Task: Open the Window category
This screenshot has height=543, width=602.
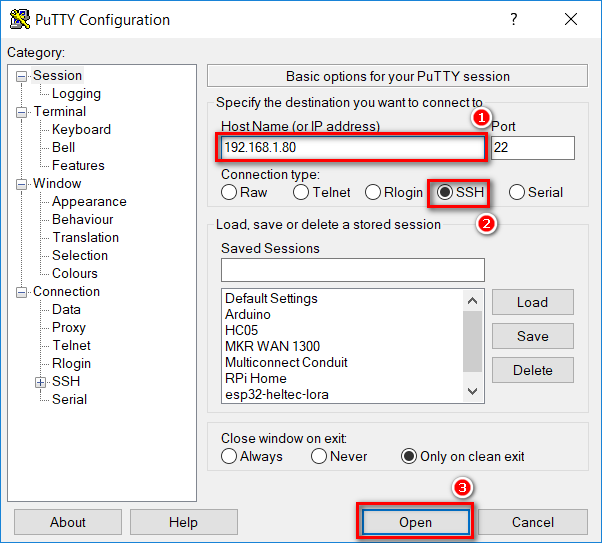Action: (57, 184)
